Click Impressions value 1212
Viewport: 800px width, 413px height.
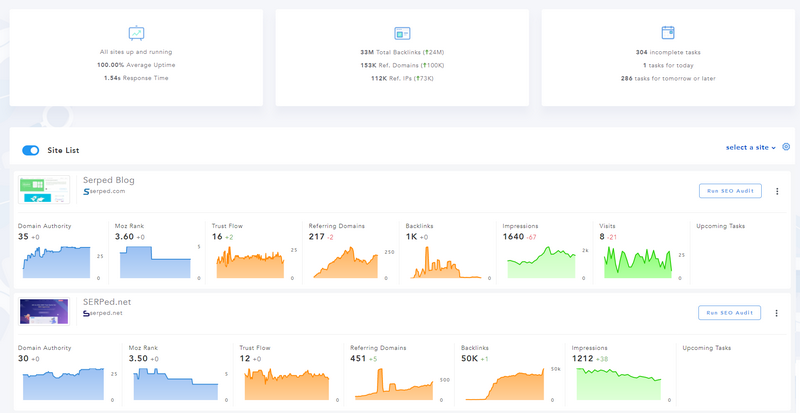(x=582, y=358)
